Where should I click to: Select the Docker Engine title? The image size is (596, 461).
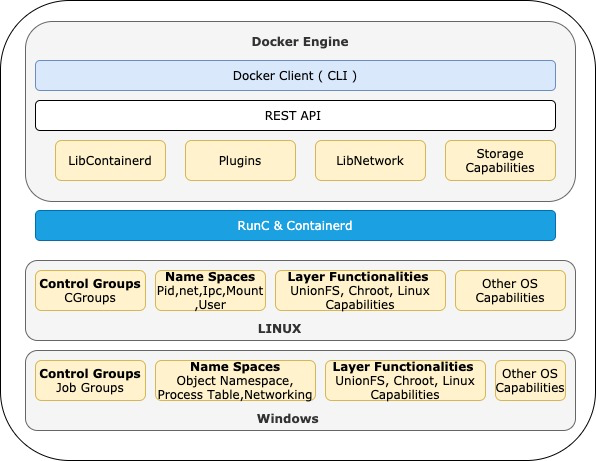(300, 41)
